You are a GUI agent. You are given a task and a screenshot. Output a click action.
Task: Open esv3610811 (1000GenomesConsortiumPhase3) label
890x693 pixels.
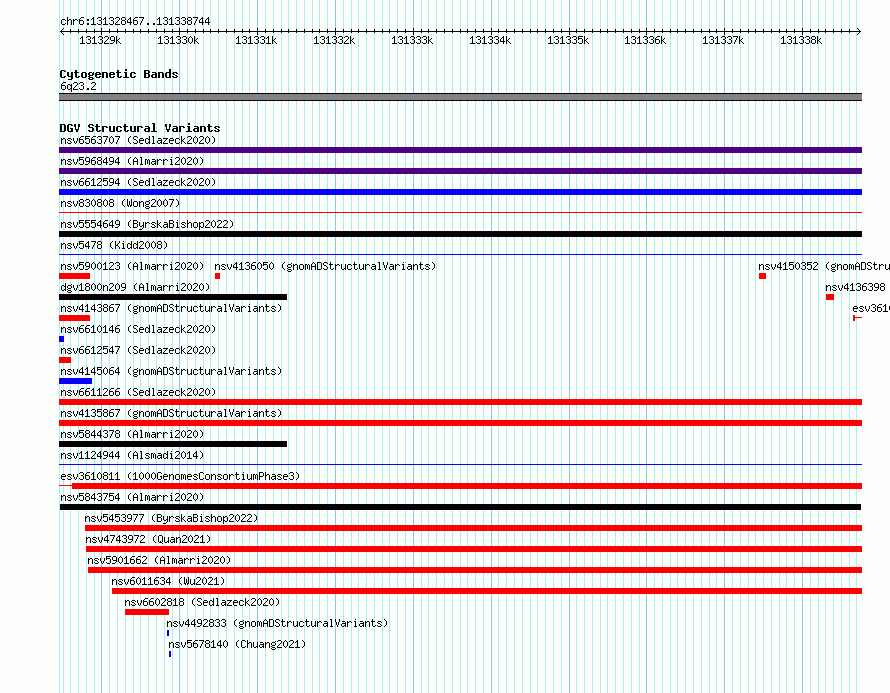point(180,476)
